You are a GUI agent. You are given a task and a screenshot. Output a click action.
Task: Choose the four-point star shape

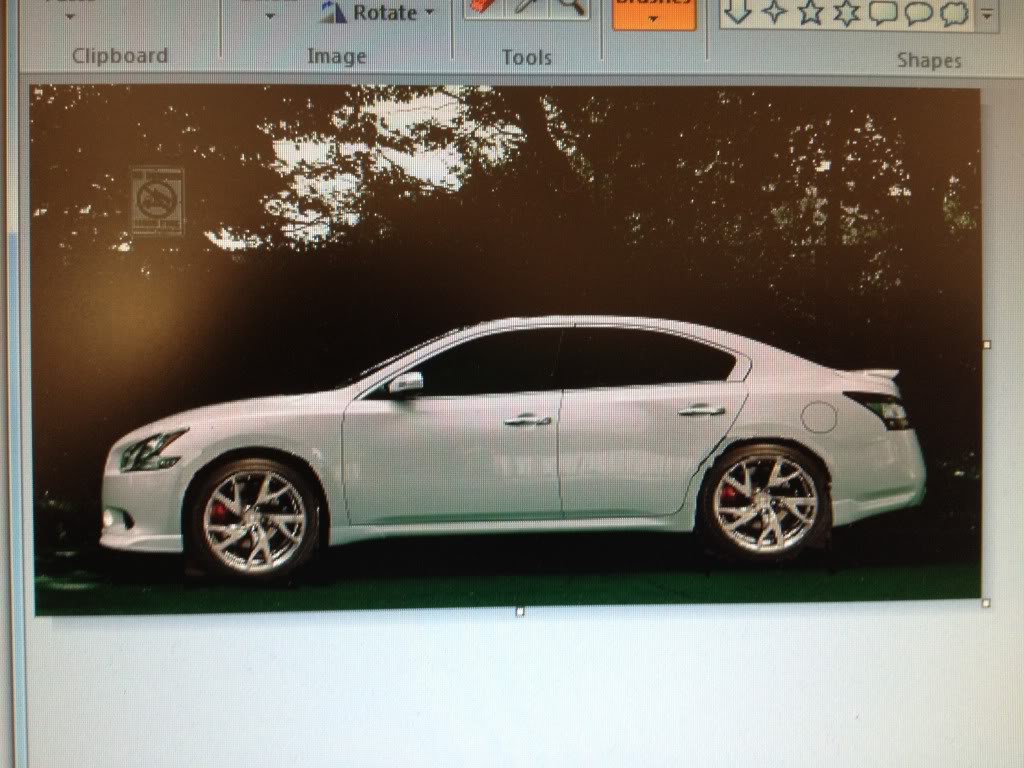click(775, 12)
